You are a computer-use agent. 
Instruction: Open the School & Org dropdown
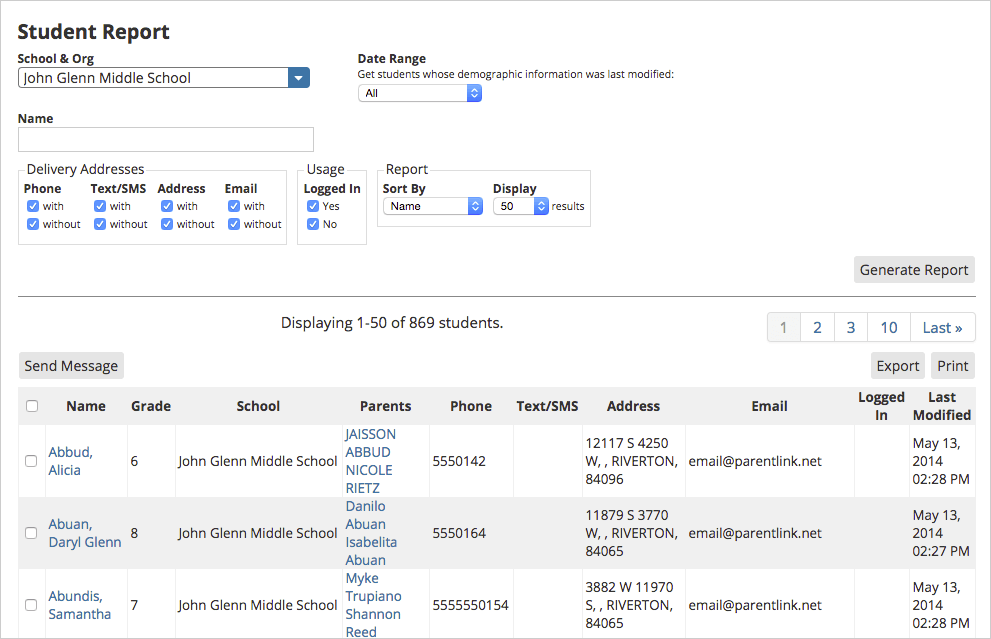[298, 76]
